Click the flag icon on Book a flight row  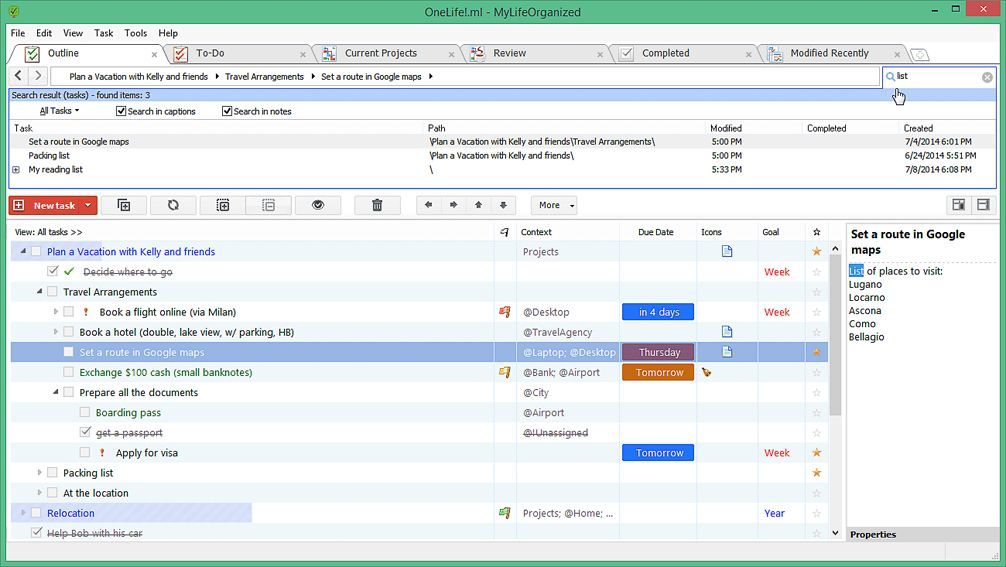click(505, 312)
